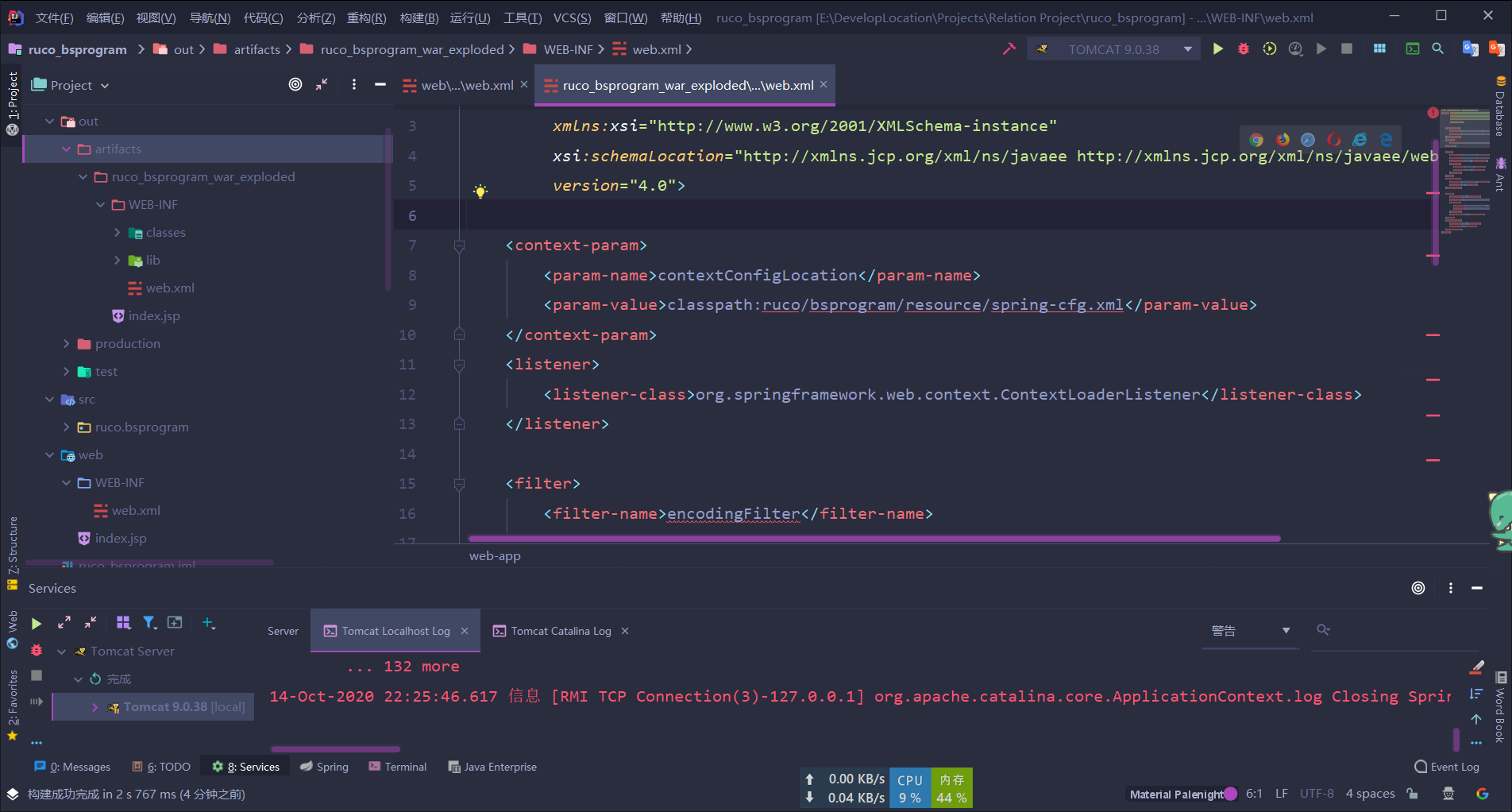Hide the Project tool window
The image size is (1512, 812).
(380, 84)
